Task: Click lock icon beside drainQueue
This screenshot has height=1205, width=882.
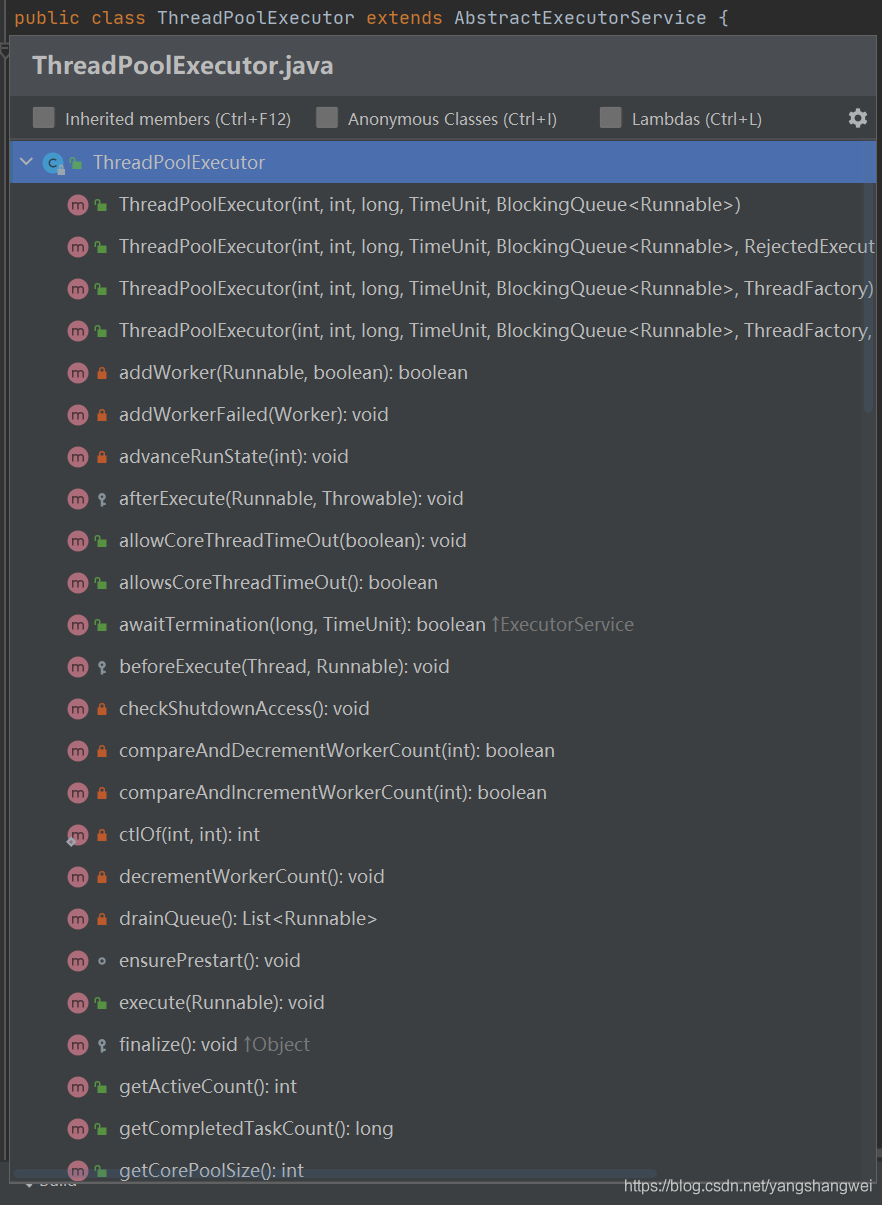Action: 101,919
